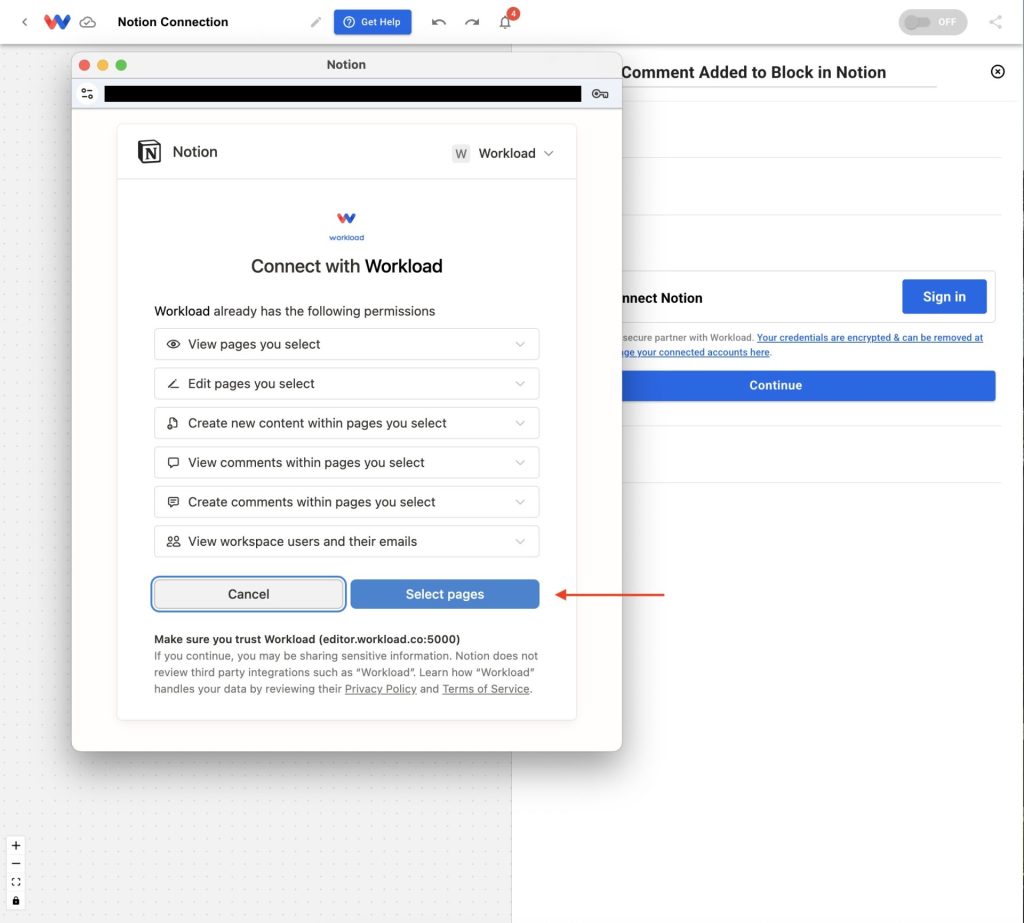Screen dimensions: 1024x923
Task: Click the Comment Added to Block heading
Action: (x=754, y=72)
